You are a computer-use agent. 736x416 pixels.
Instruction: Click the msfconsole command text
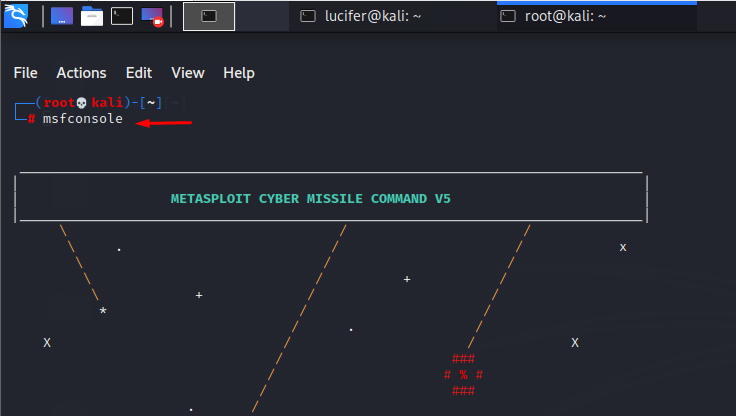(x=83, y=119)
